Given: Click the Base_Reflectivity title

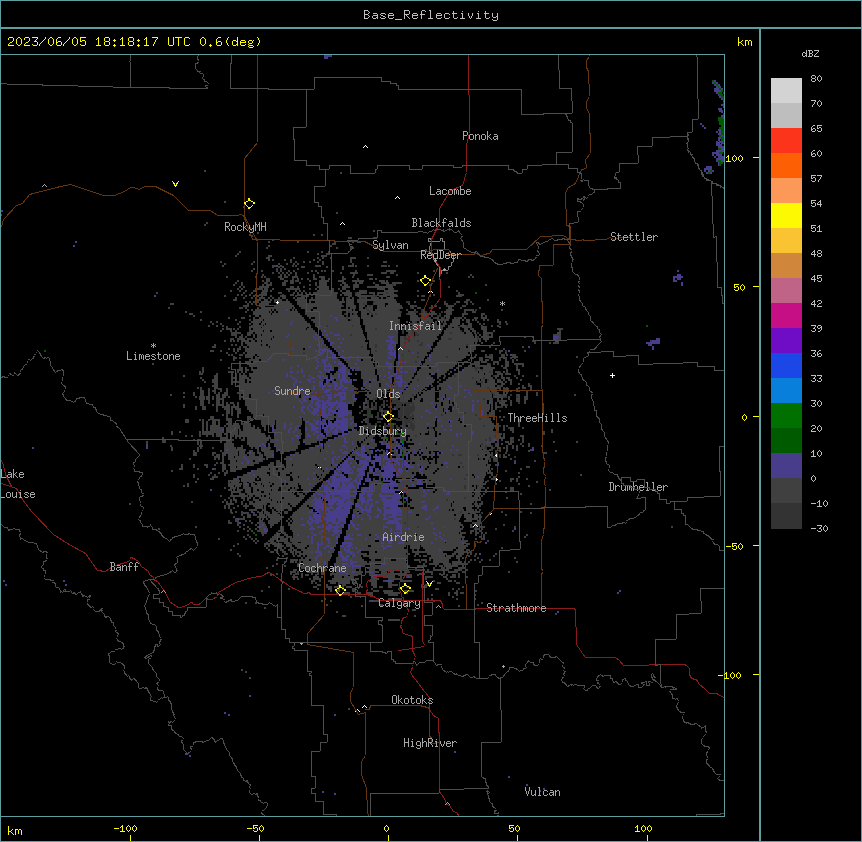Looking at the screenshot, I should coord(431,15).
